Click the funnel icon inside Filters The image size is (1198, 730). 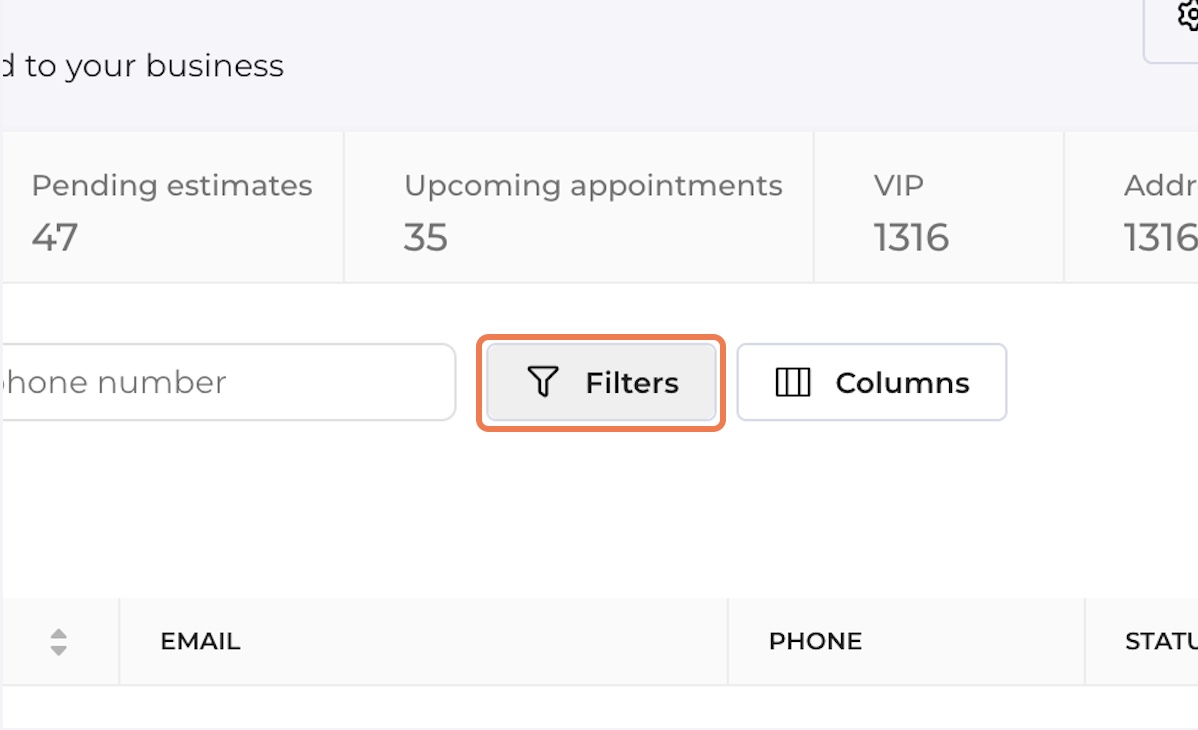click(x=543, y=381)
